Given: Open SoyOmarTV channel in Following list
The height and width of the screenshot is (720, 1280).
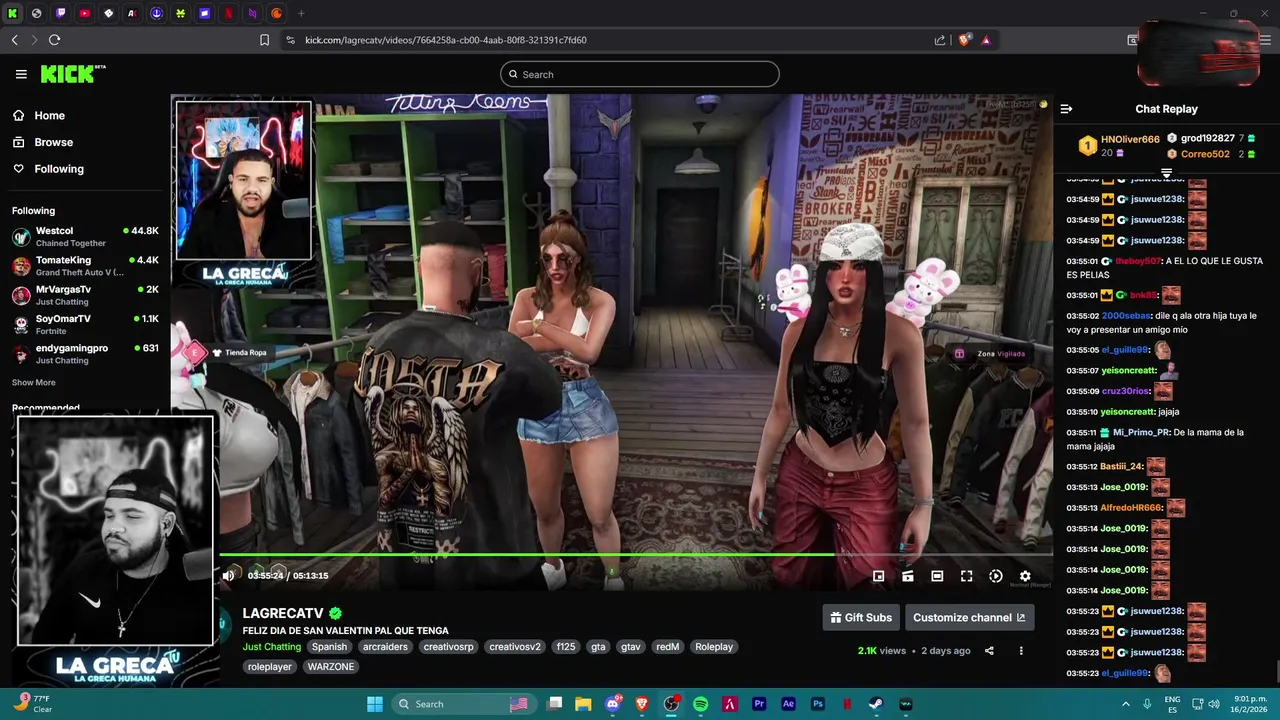Looking at the screenshot, I should point(85,324).
